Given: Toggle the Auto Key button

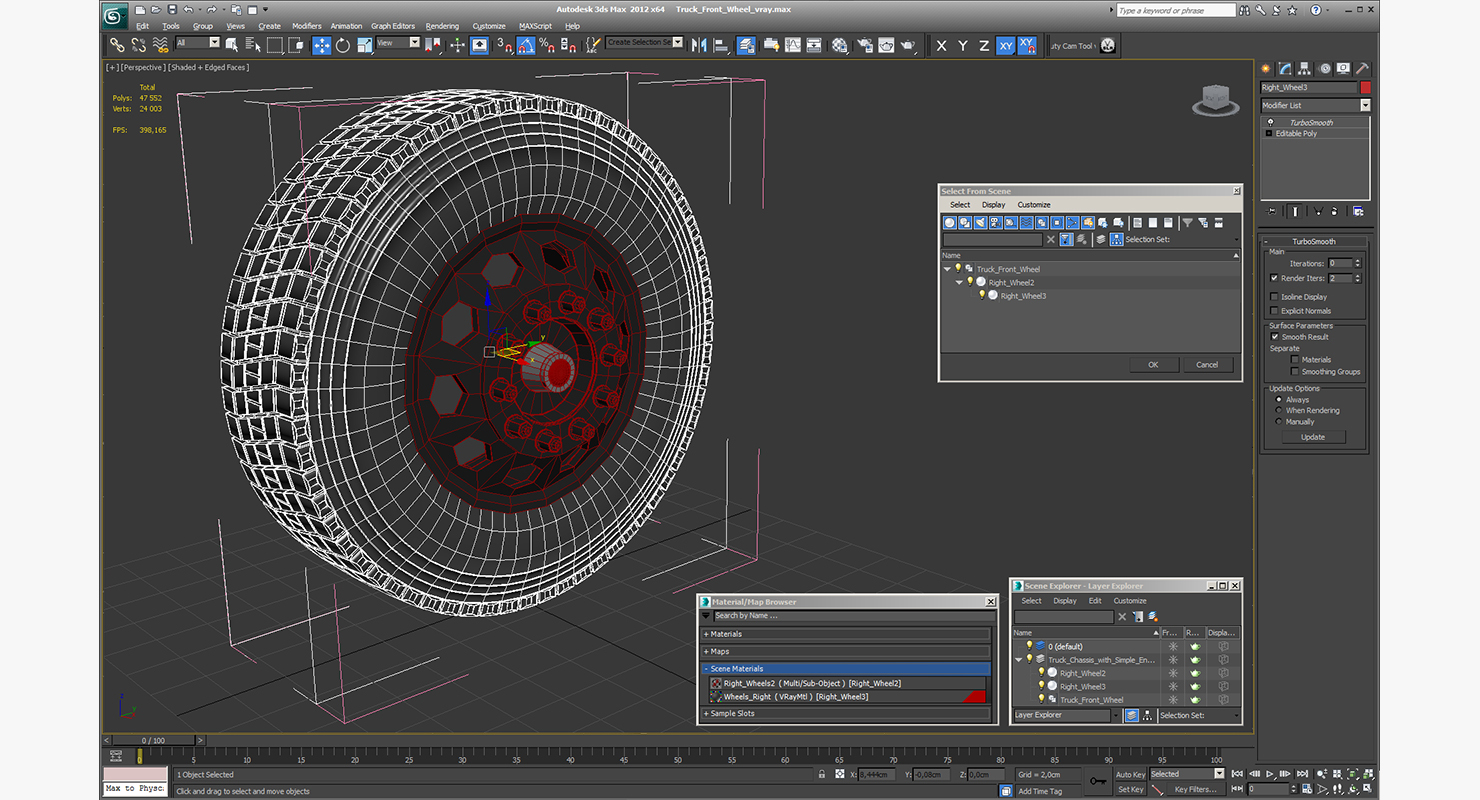Looking at the screenshot, I should [1130, 774].
